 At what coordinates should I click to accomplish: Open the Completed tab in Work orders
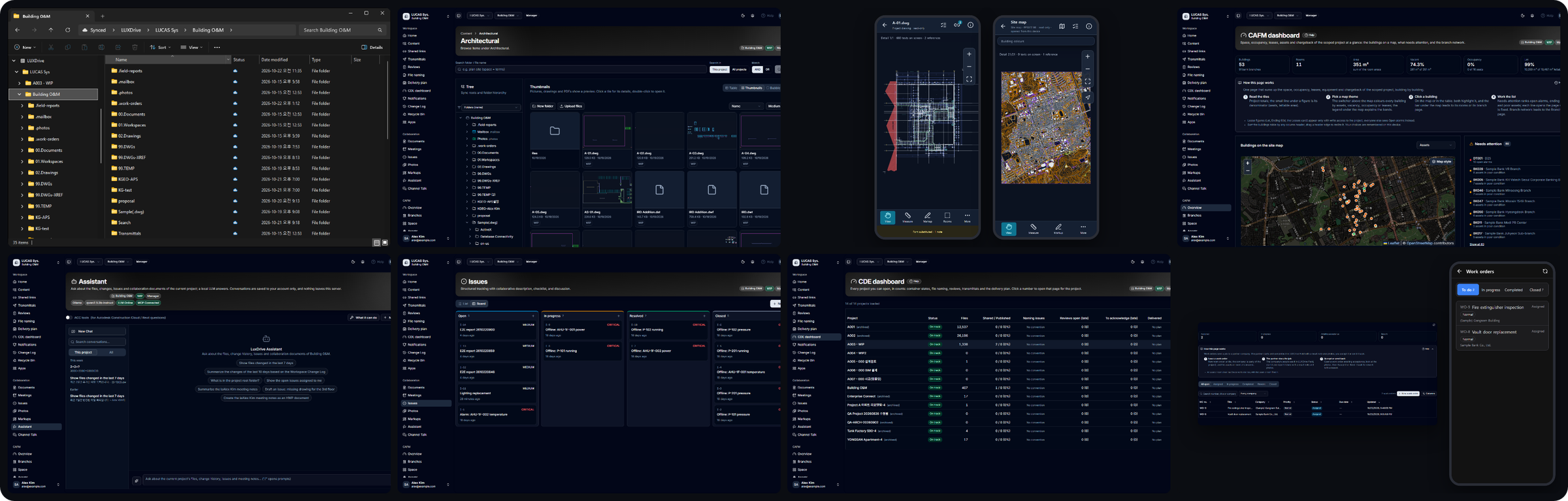click(x=1514, y=290)
